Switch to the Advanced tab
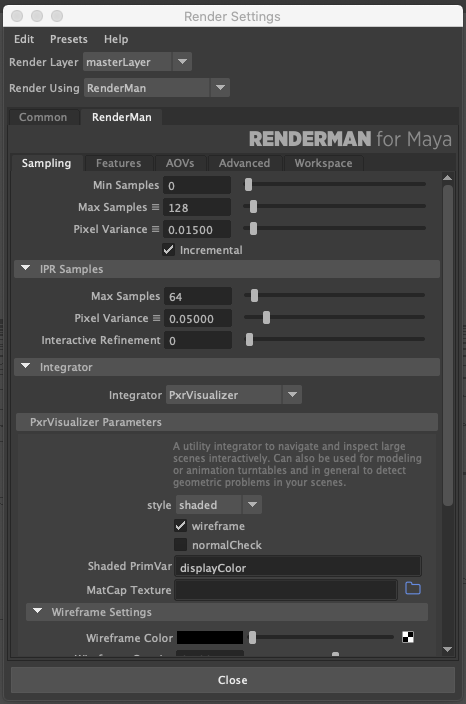466x704 pixels. coord(244,163)
